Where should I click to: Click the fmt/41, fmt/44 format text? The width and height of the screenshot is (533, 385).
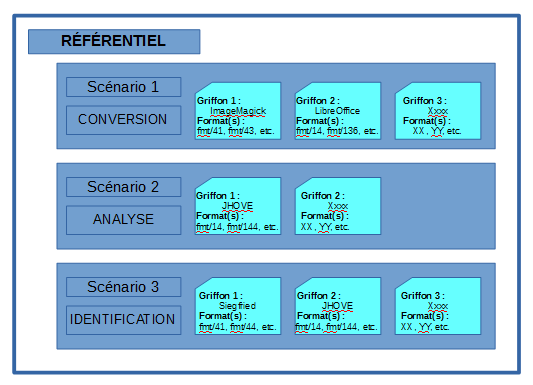coord(238,327)
